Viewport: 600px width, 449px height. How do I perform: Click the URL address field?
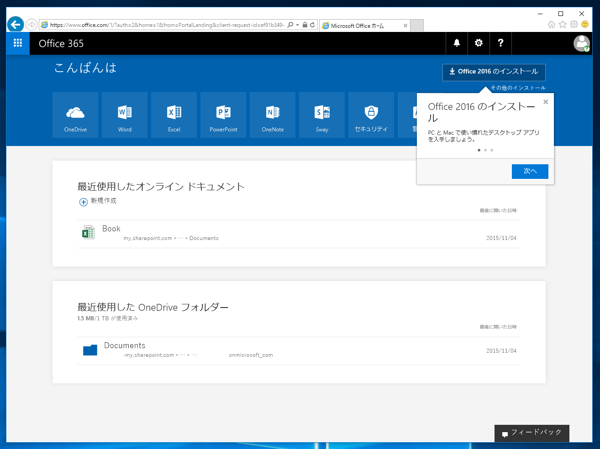pyautogui.click(x=167, y=25)
